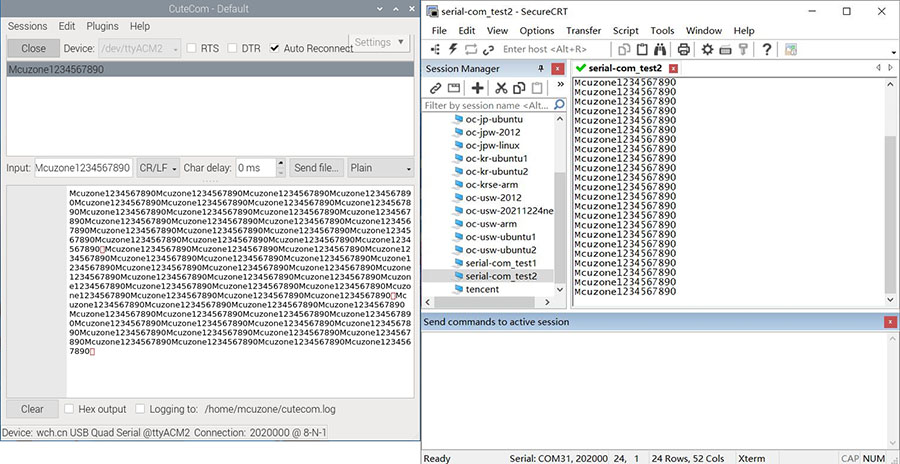Select history entry Mcuzone1234567890 in CuteCom

click(x=210, y=69)
